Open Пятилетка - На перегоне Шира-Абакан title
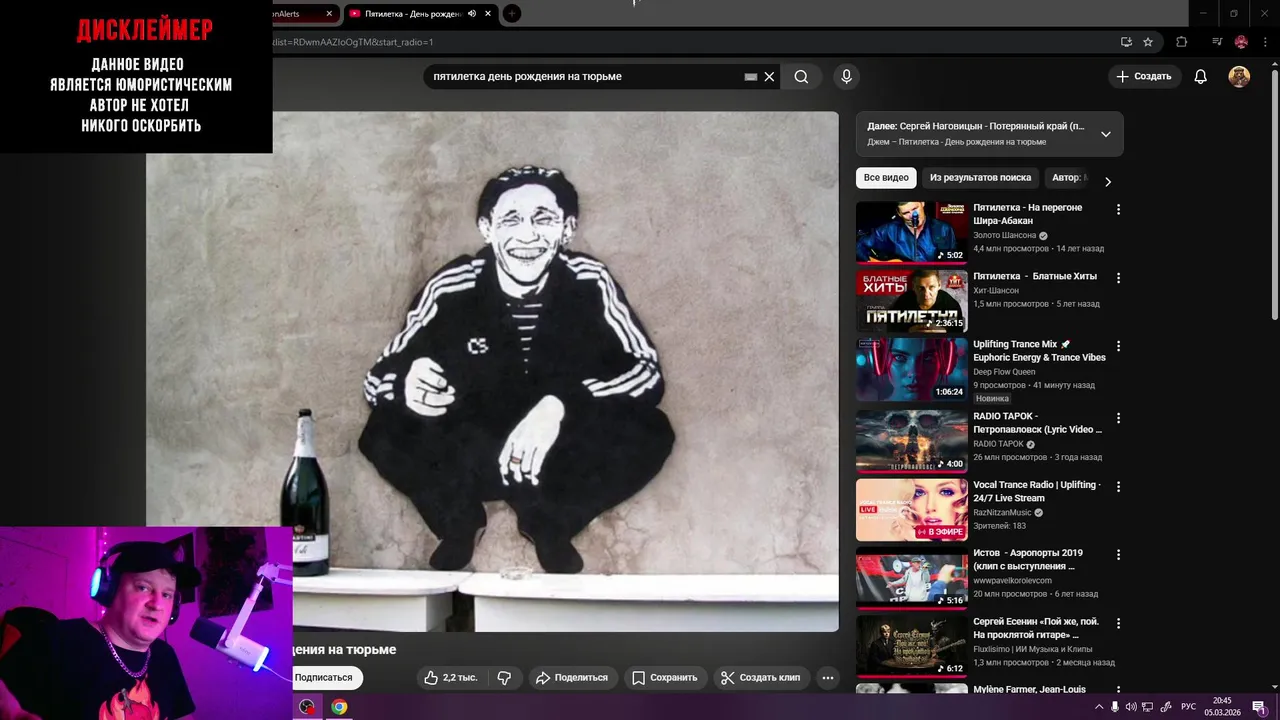The width and height of the screenshot is (1280, 720). [x=1027, y=214]
